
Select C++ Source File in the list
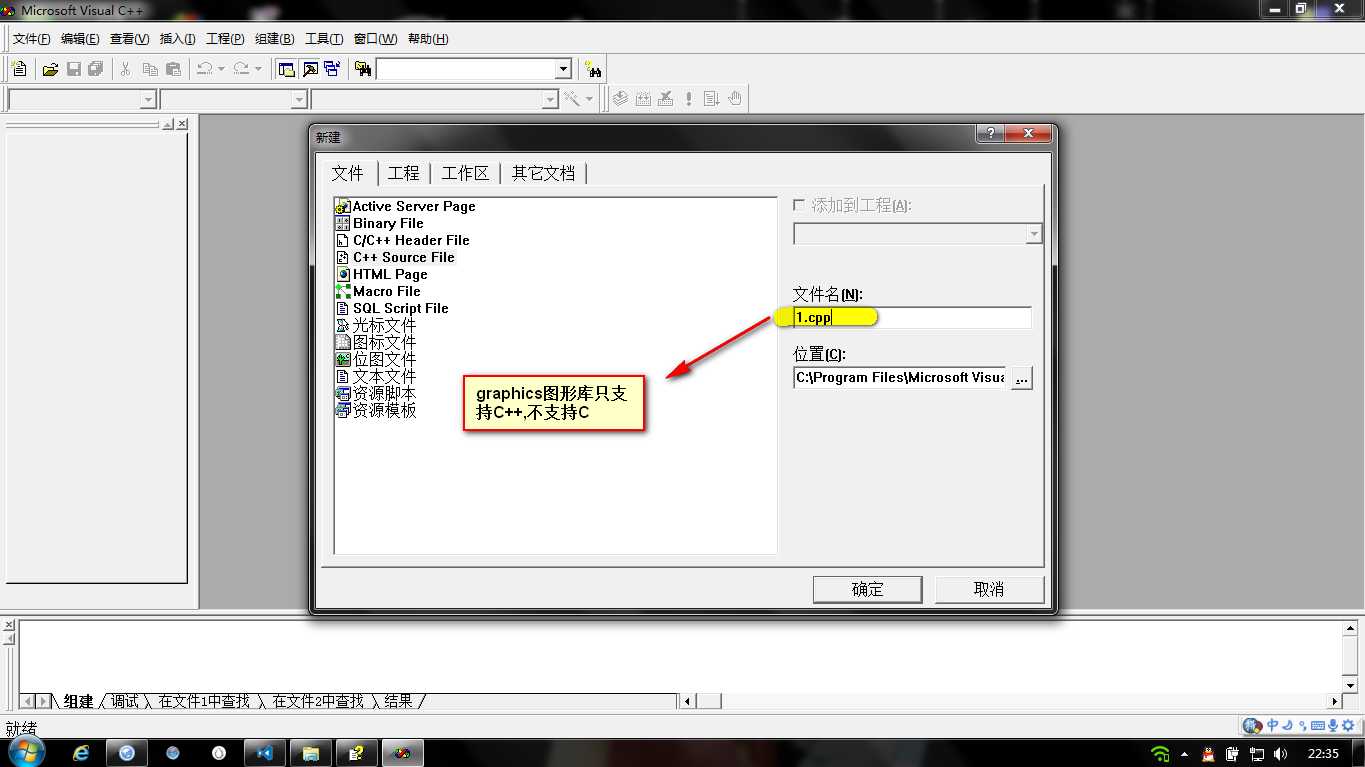tap(396, 257)
